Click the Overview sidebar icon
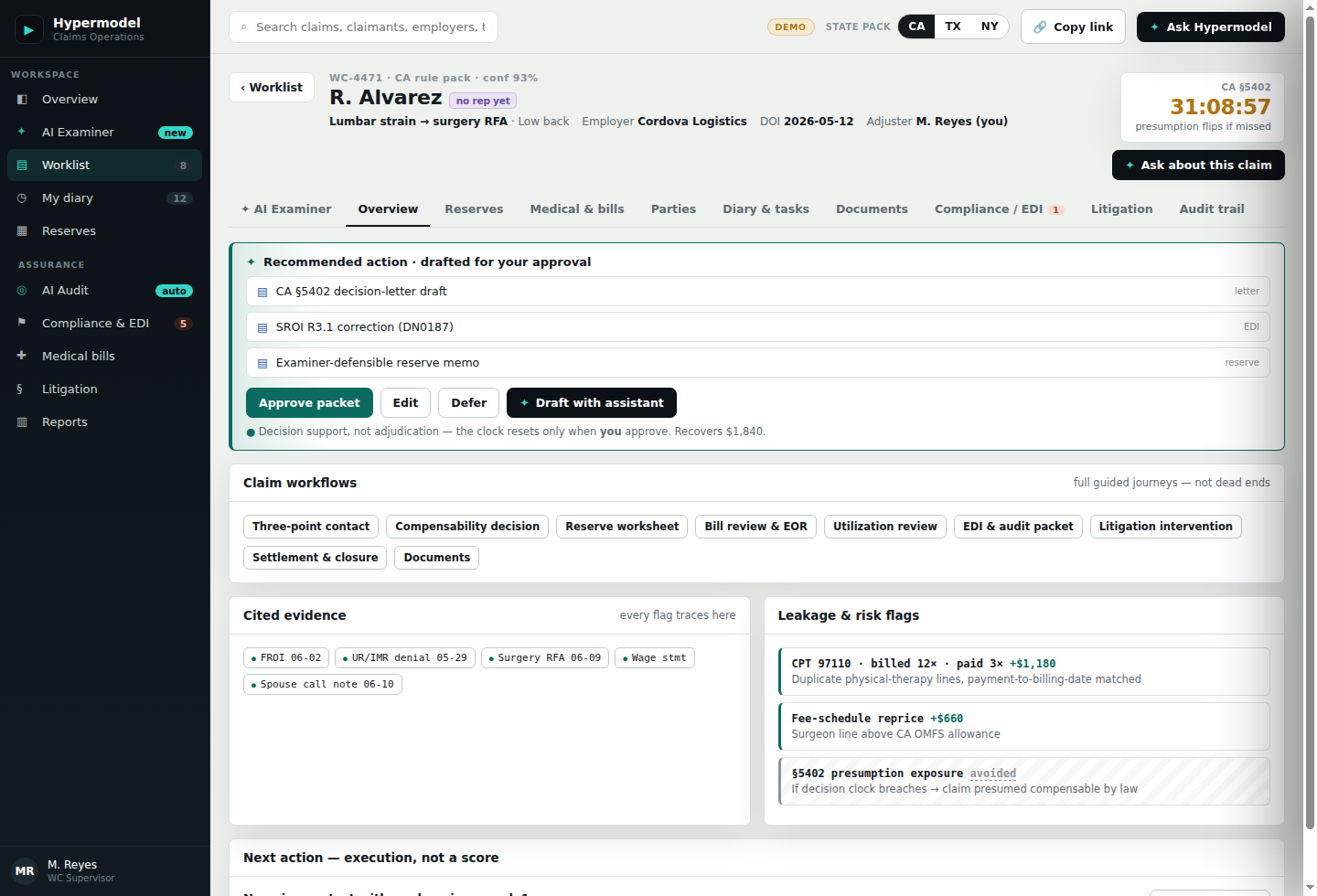This screenshot has width=1317, height=896. pyautogui.click(x=22, y=100)
